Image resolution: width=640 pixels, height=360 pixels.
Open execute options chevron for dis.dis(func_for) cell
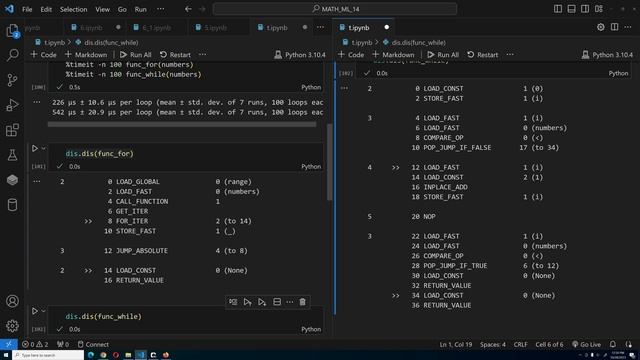(x=43, y=149)
